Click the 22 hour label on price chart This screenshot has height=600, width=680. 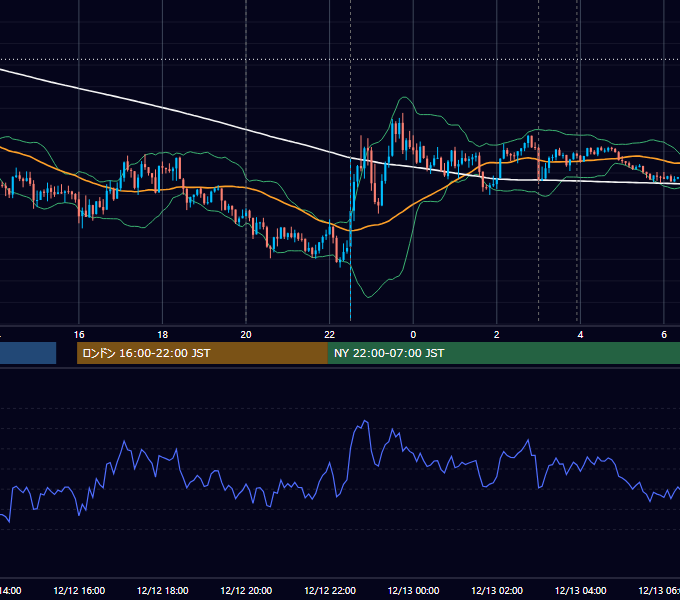pyautogui.click(x=330, y=335)
